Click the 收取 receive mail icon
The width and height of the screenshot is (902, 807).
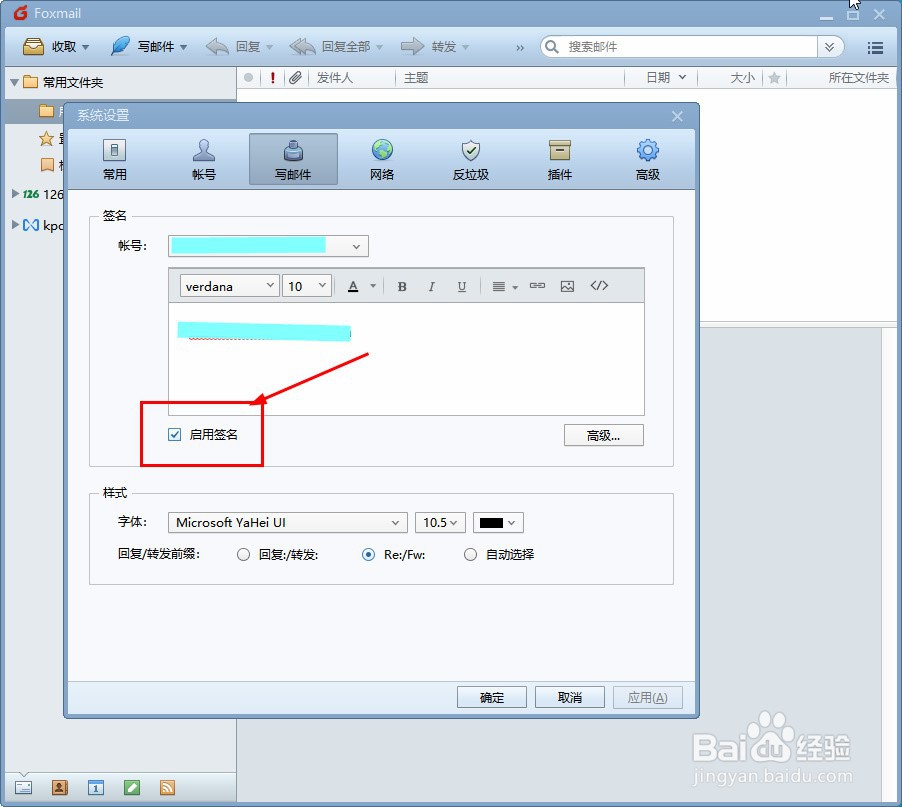click(x=52, y=46)
